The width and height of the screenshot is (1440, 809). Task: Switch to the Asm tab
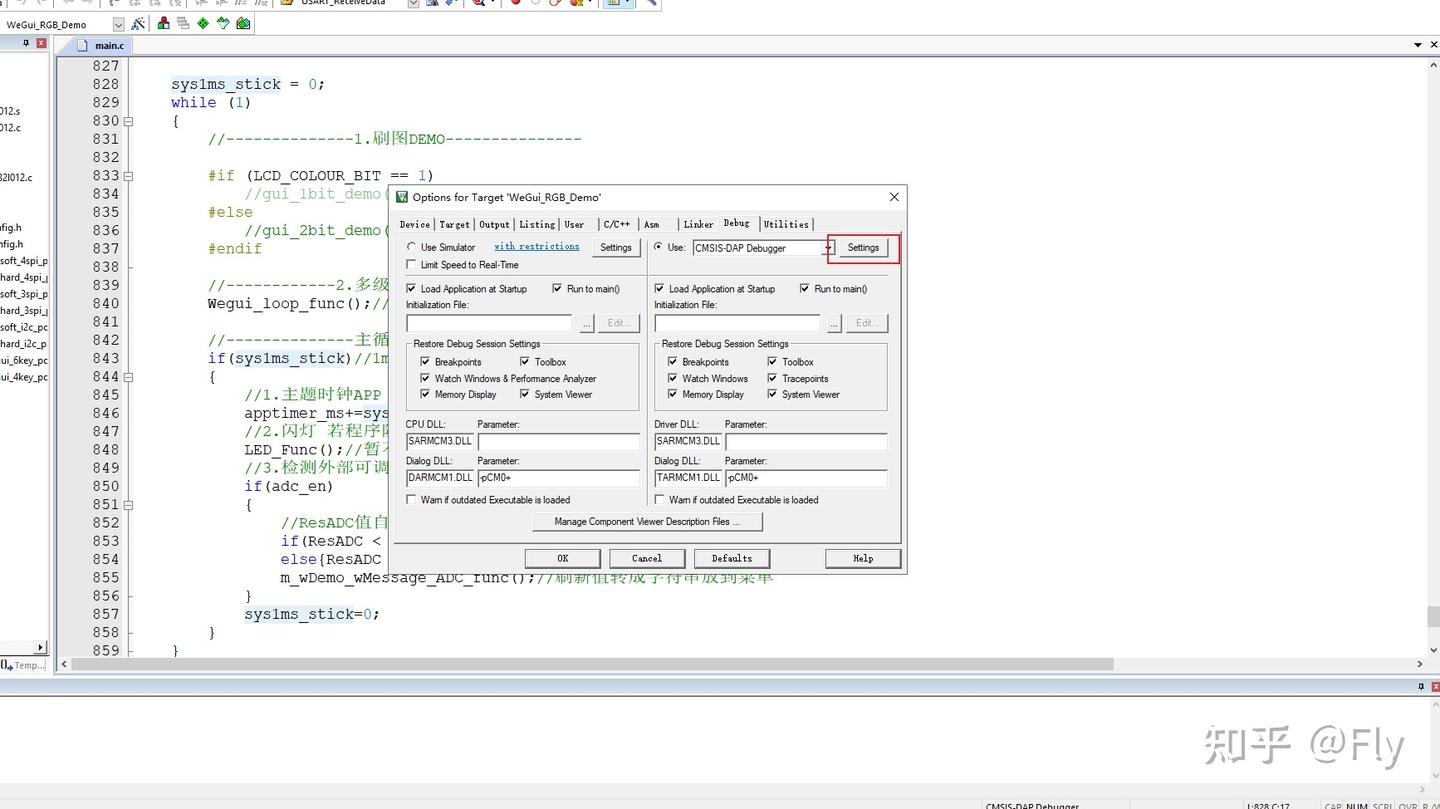pyautogui.click(x=652, y=224)
